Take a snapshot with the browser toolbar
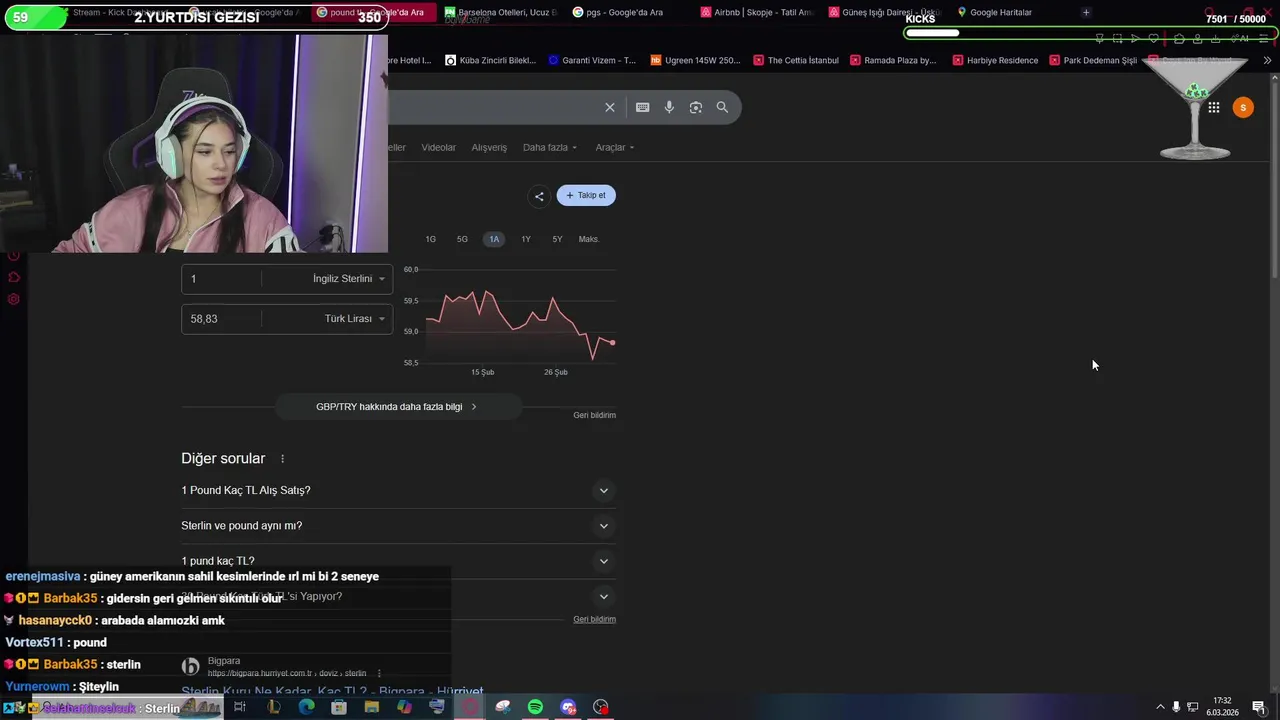Viewport: 1280px width, 720px height. click(x=1117, y=39)
